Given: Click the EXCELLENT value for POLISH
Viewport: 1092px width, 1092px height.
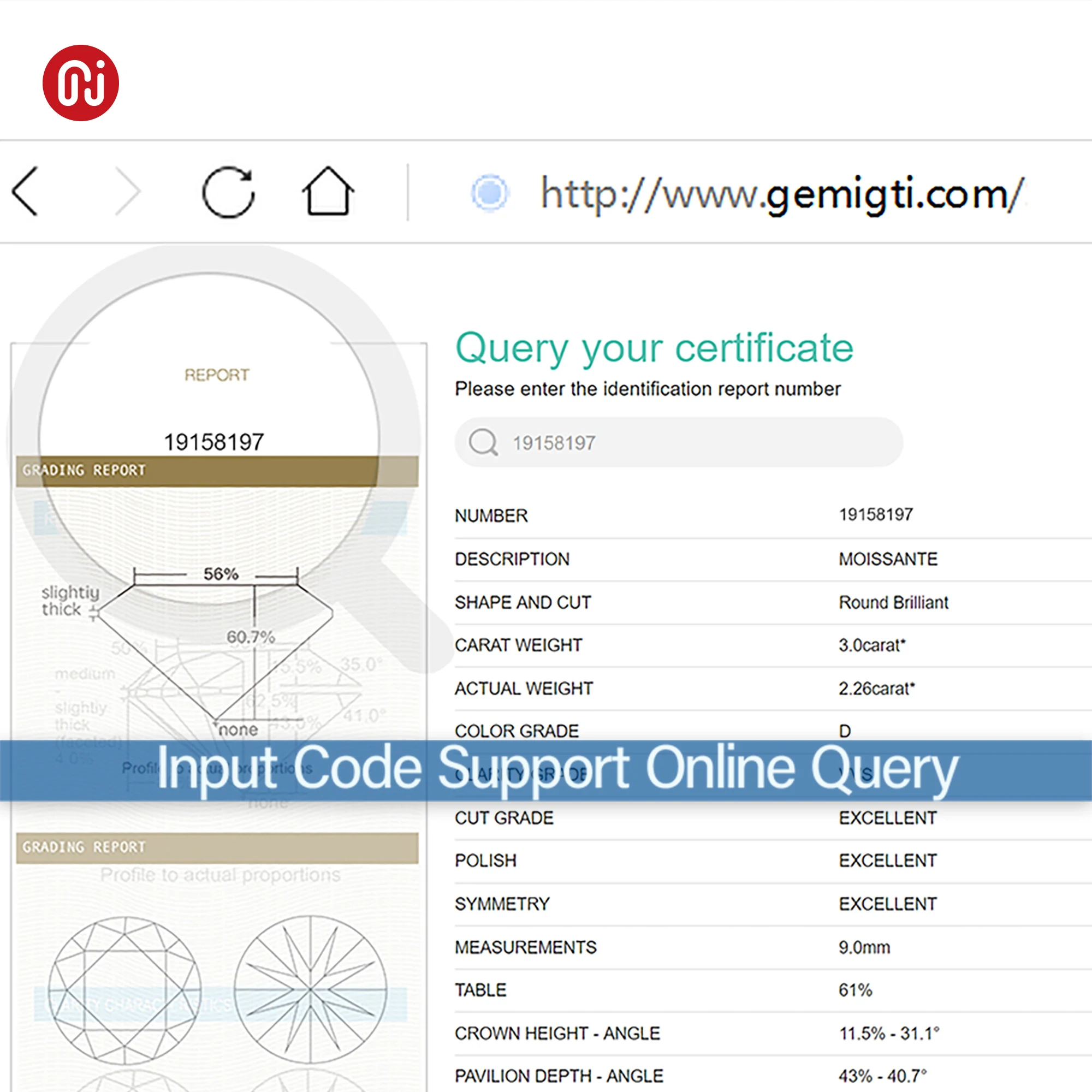Looking at the screenshot, I should 887,860.
